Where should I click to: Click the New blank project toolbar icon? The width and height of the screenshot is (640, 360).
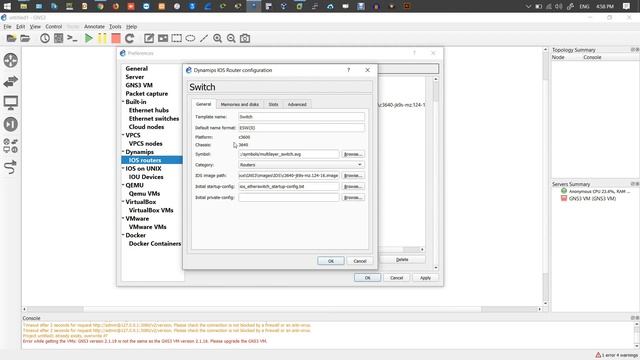(11, 38)
